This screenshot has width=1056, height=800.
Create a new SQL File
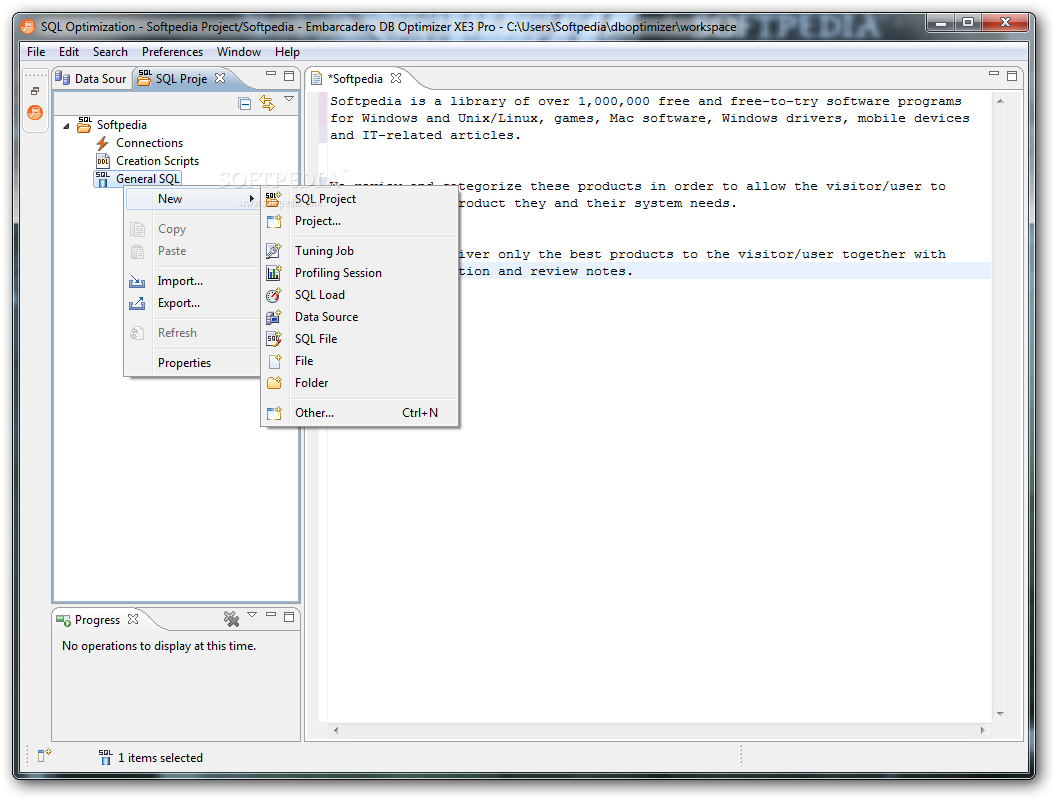coord(359,339)
